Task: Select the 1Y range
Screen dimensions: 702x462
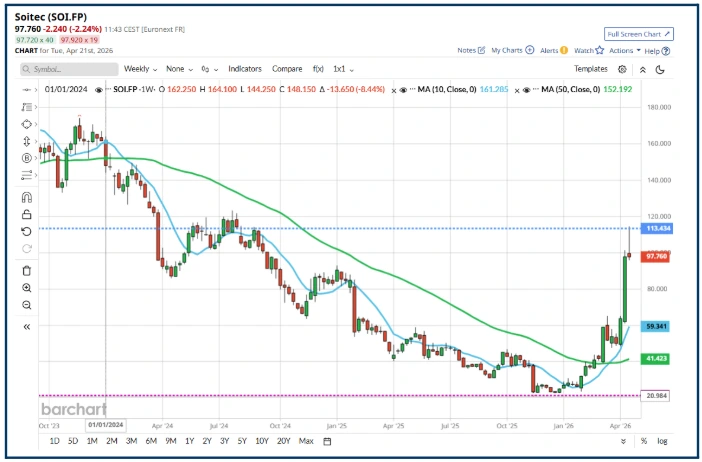Action: [189, 441]
